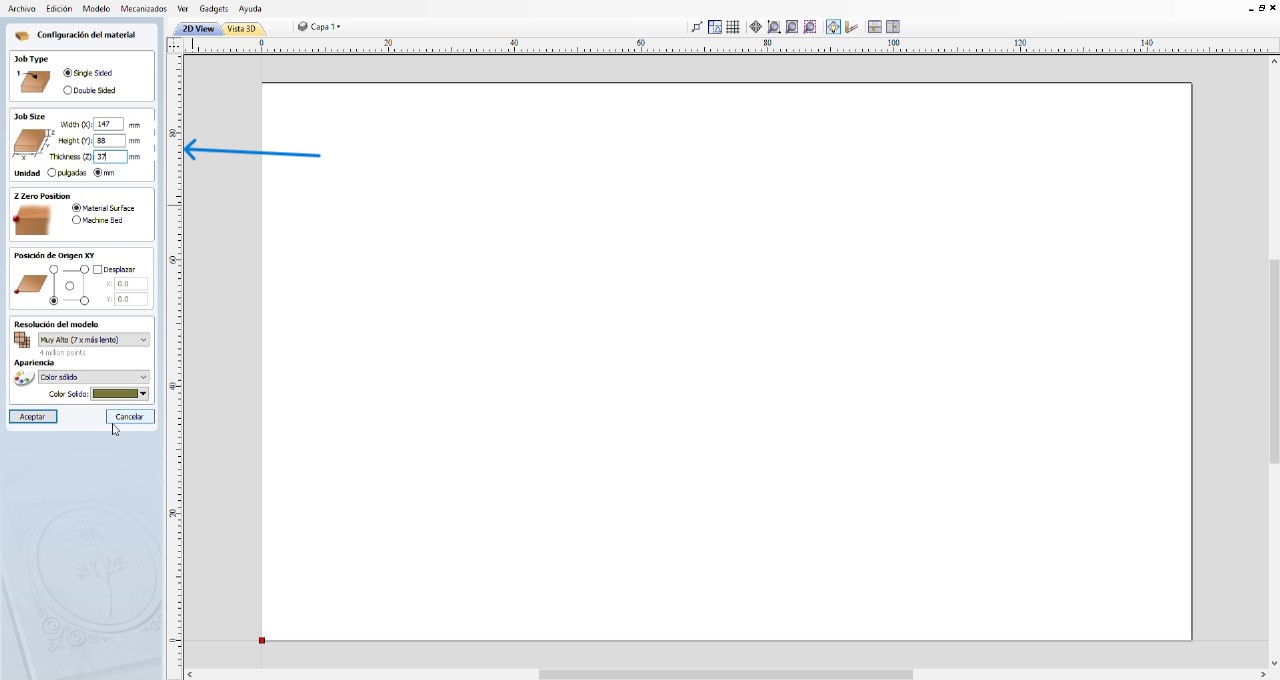Select Double Sided job type
The width and height of the screenshot is (1280, 680).
[x=90, y=90]
